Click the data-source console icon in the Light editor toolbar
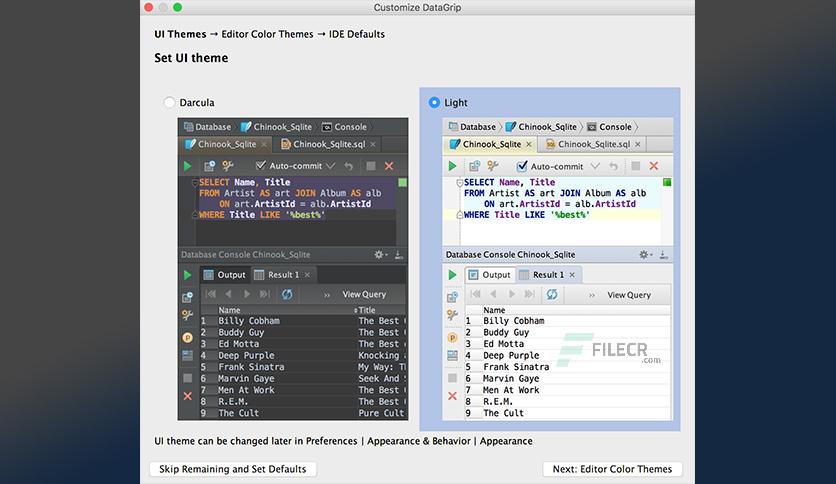 [475, 166]
